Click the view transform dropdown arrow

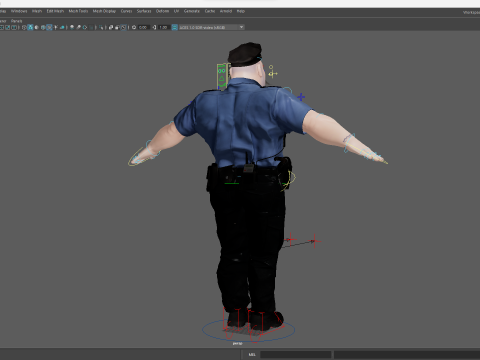pos(241,27)
